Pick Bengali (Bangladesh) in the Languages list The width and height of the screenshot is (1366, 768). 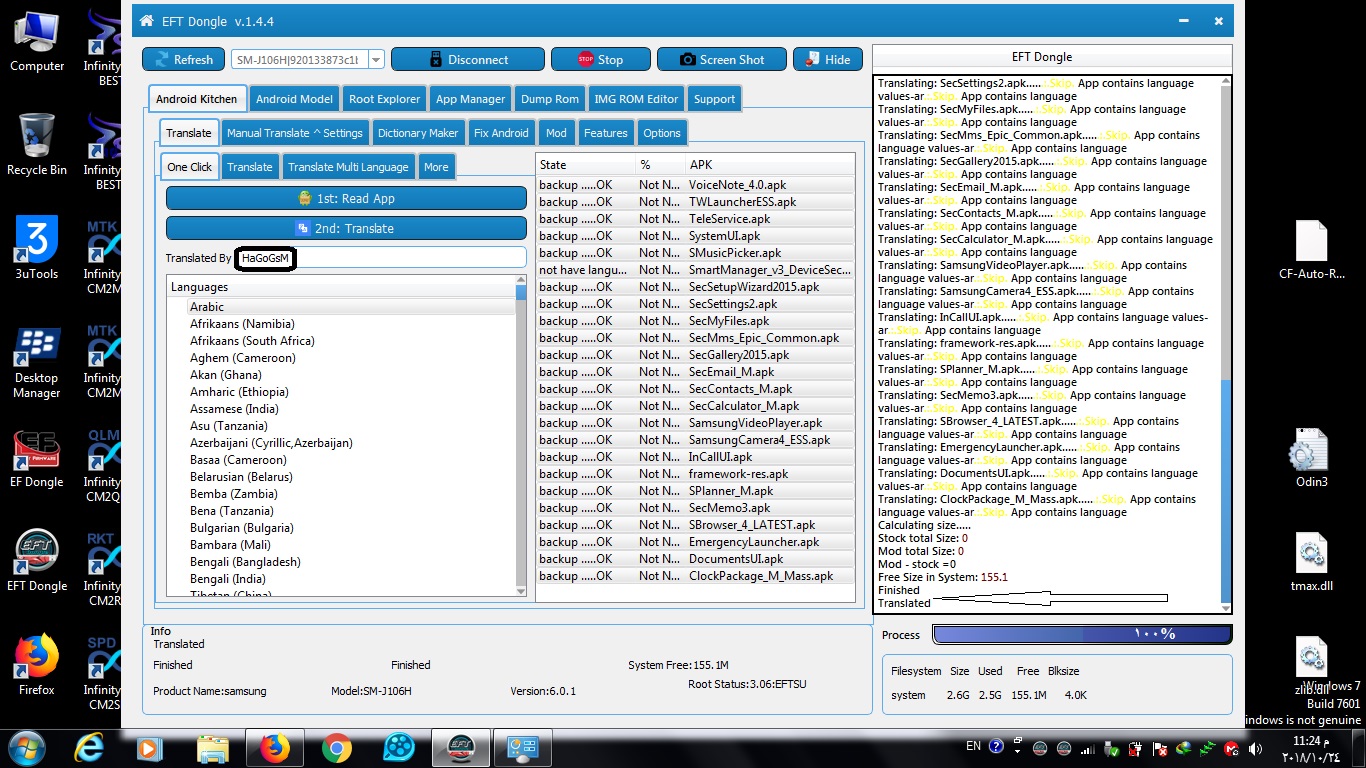pyautogui.click(x=245, y=562)
